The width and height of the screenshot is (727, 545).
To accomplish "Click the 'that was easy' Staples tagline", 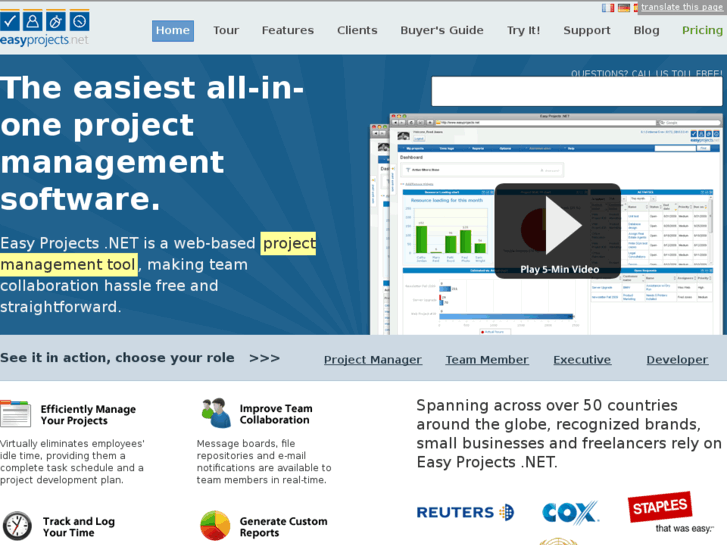I will tap(684, 528).
